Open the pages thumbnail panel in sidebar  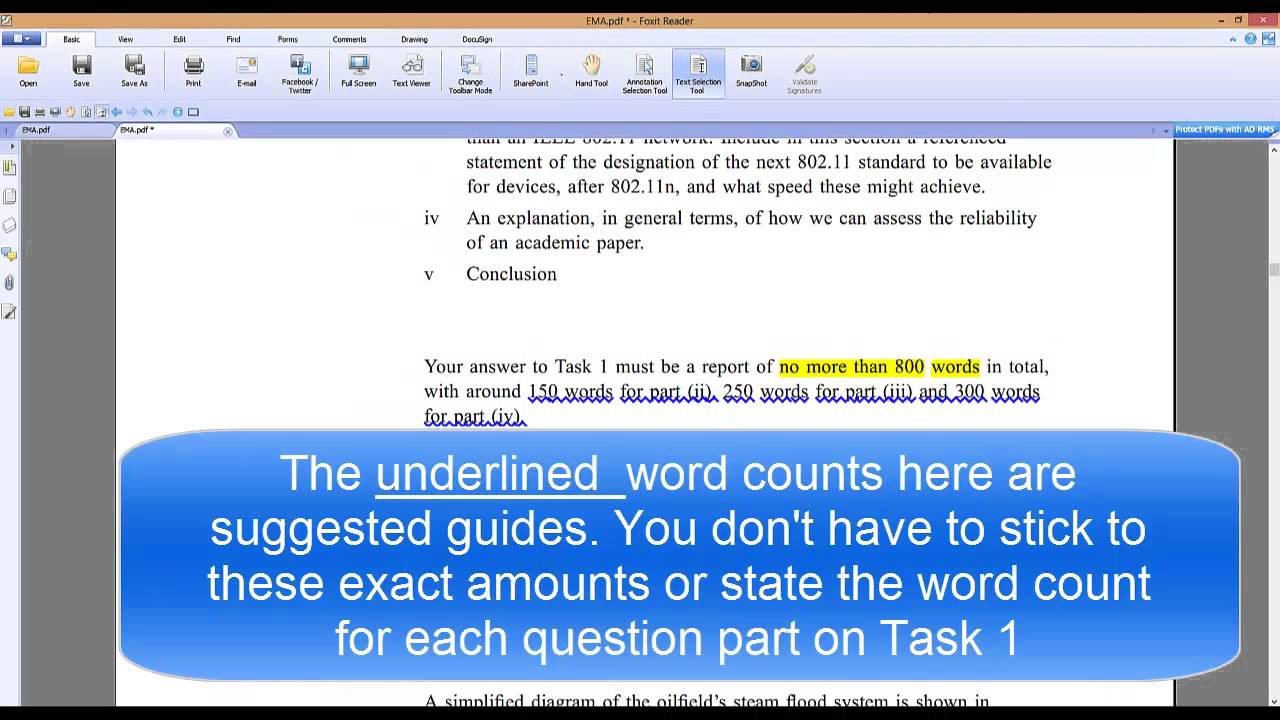coord(10,197)
